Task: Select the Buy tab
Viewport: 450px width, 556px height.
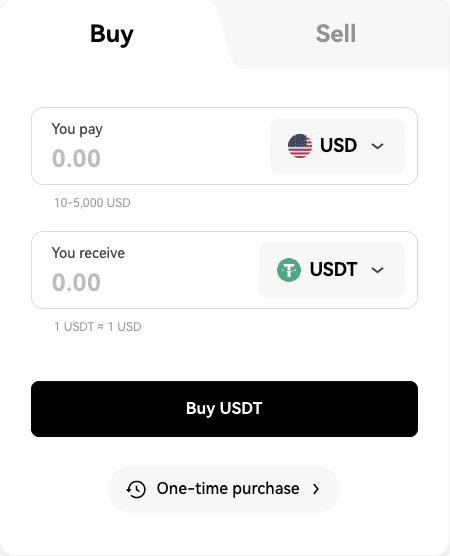Action: pyautogui.click(x=112, y=34)
